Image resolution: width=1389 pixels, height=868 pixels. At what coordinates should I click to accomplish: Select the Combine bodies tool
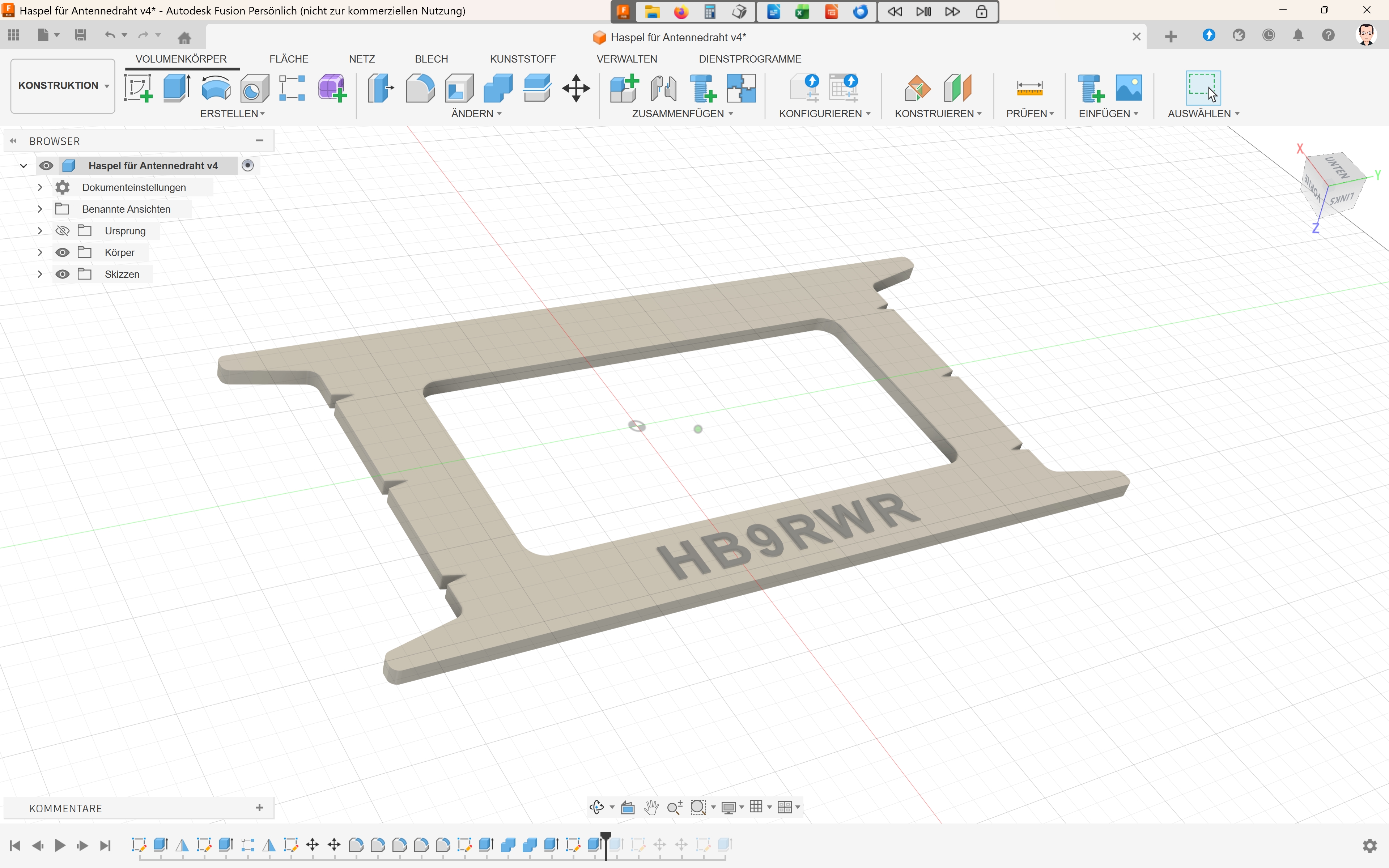point(498,88)
